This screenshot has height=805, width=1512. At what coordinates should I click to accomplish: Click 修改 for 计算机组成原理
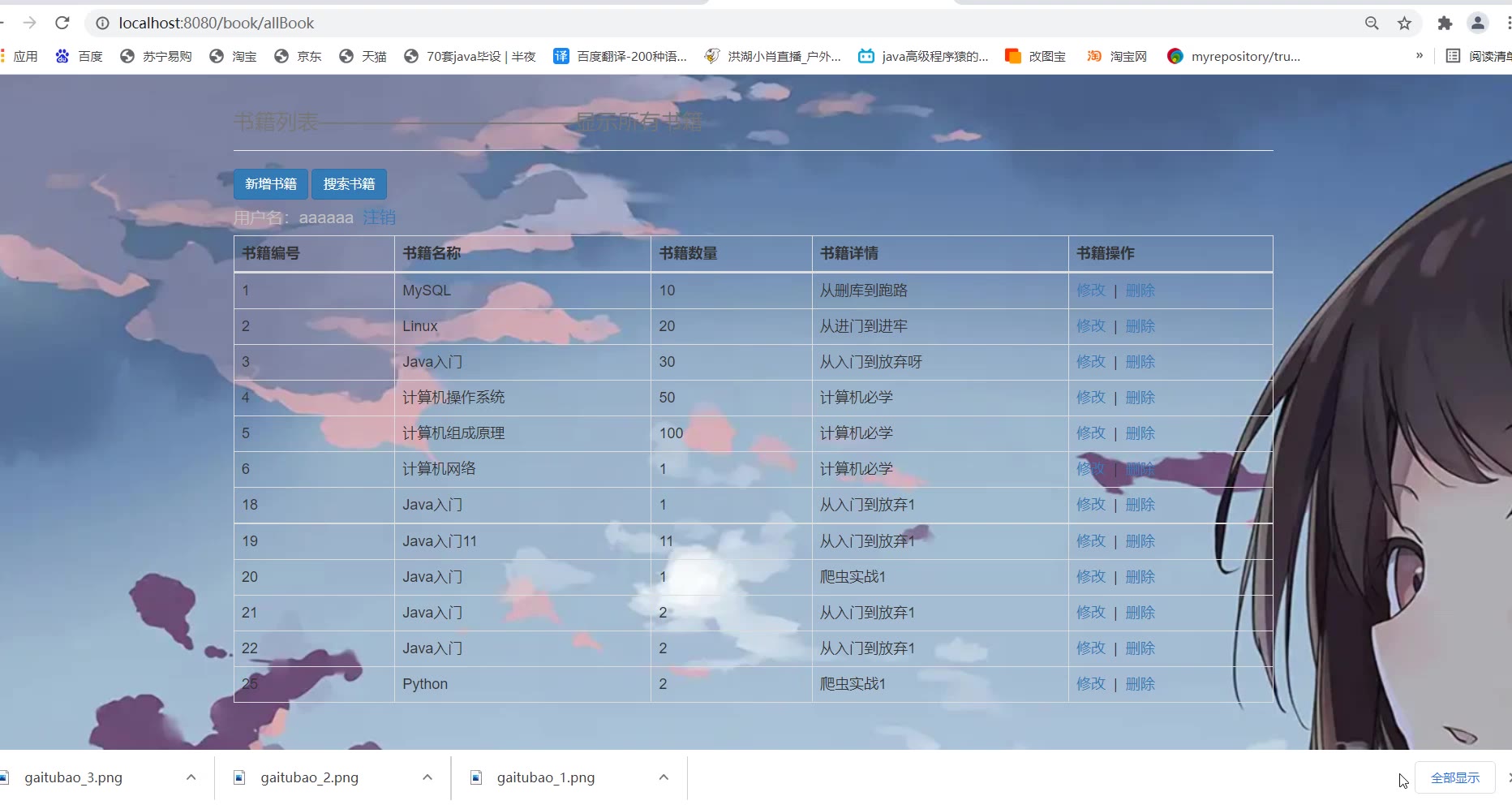click(x=1091, y=433)
